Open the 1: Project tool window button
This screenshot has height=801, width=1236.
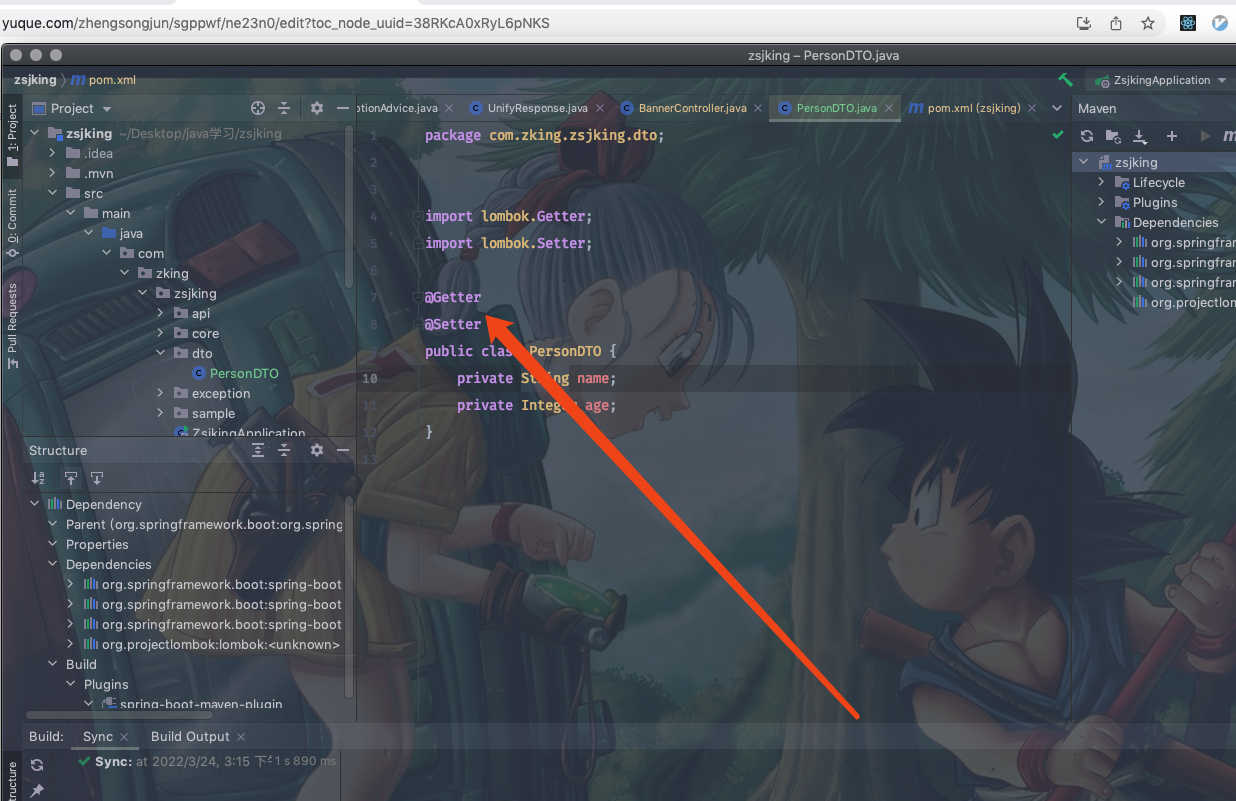pyautogui.click(x=13, y=134)
